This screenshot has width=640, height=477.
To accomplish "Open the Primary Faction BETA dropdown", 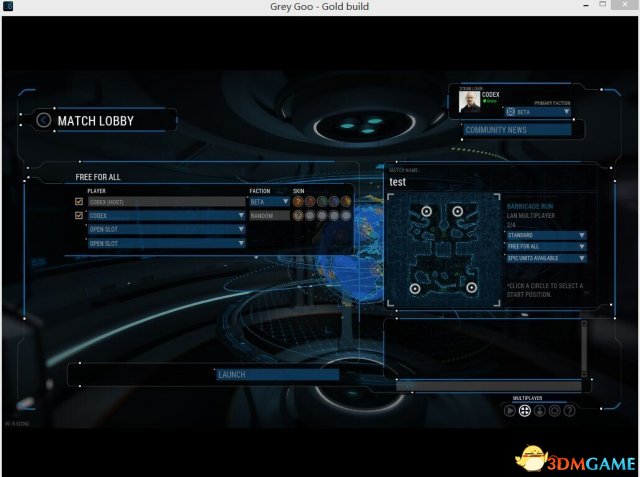I will tap(538, 112).
